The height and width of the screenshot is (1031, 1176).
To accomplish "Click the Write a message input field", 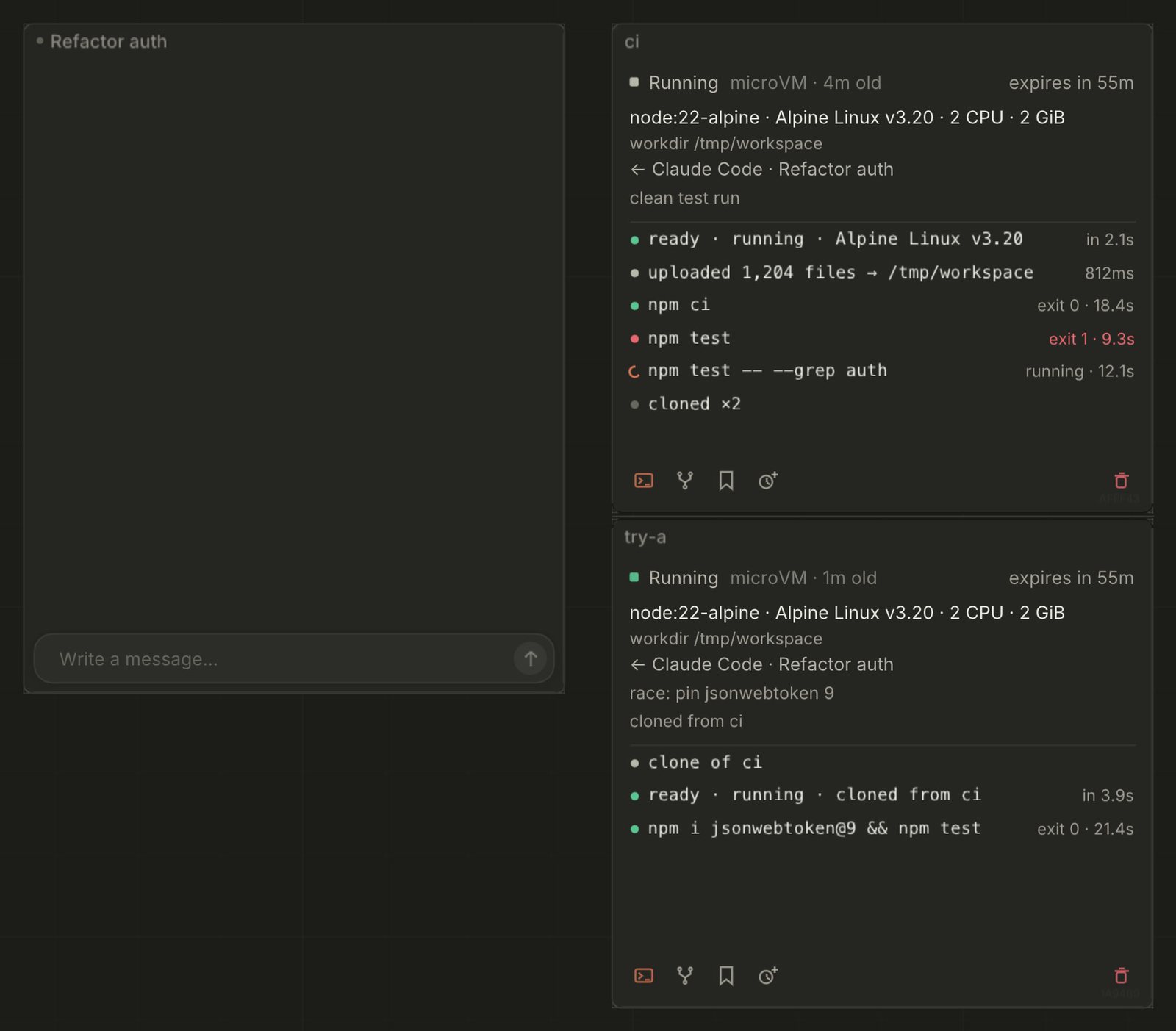I will tap(294, 658).
